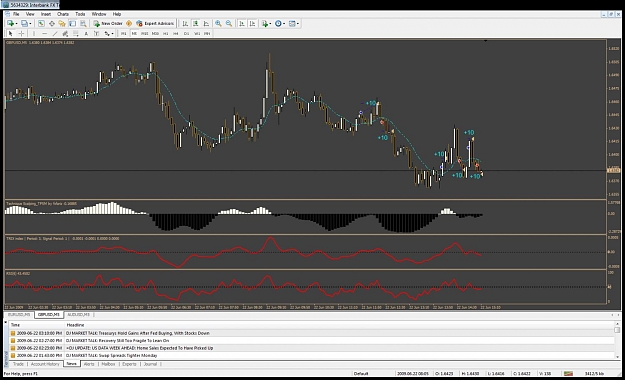Open the Periods clock dropdown
This screenshot has width=625, height=380.
tap(280, 24)
